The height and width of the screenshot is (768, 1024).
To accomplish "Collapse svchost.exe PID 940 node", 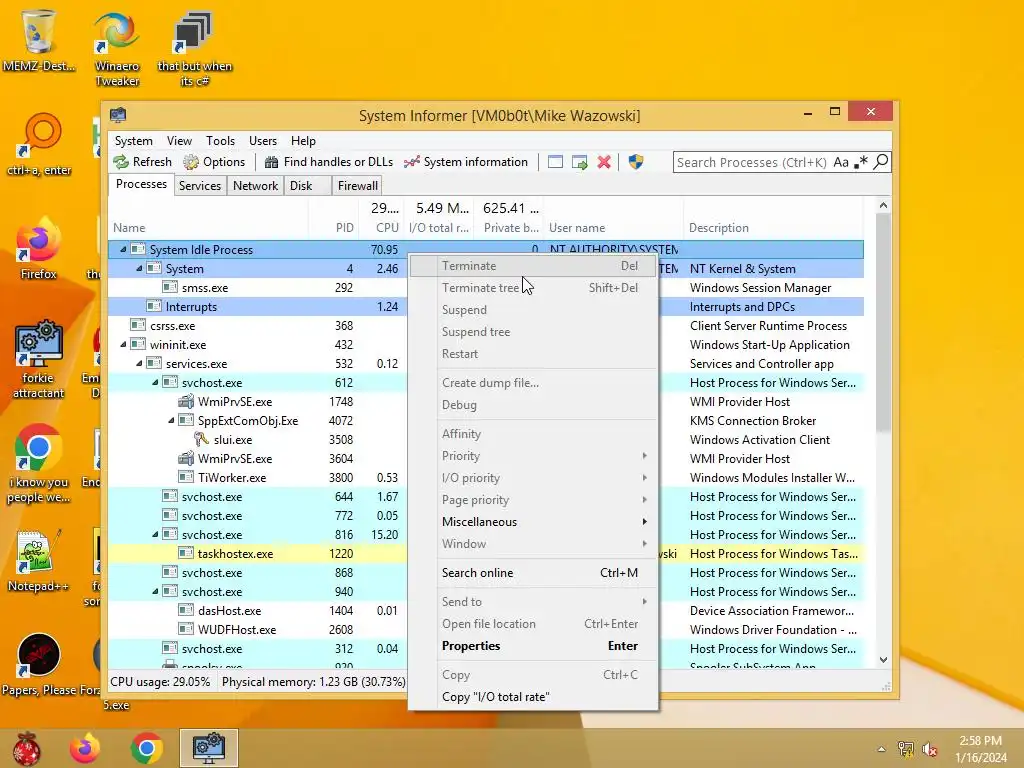I will pyautogui.click(x=155, y=592).
